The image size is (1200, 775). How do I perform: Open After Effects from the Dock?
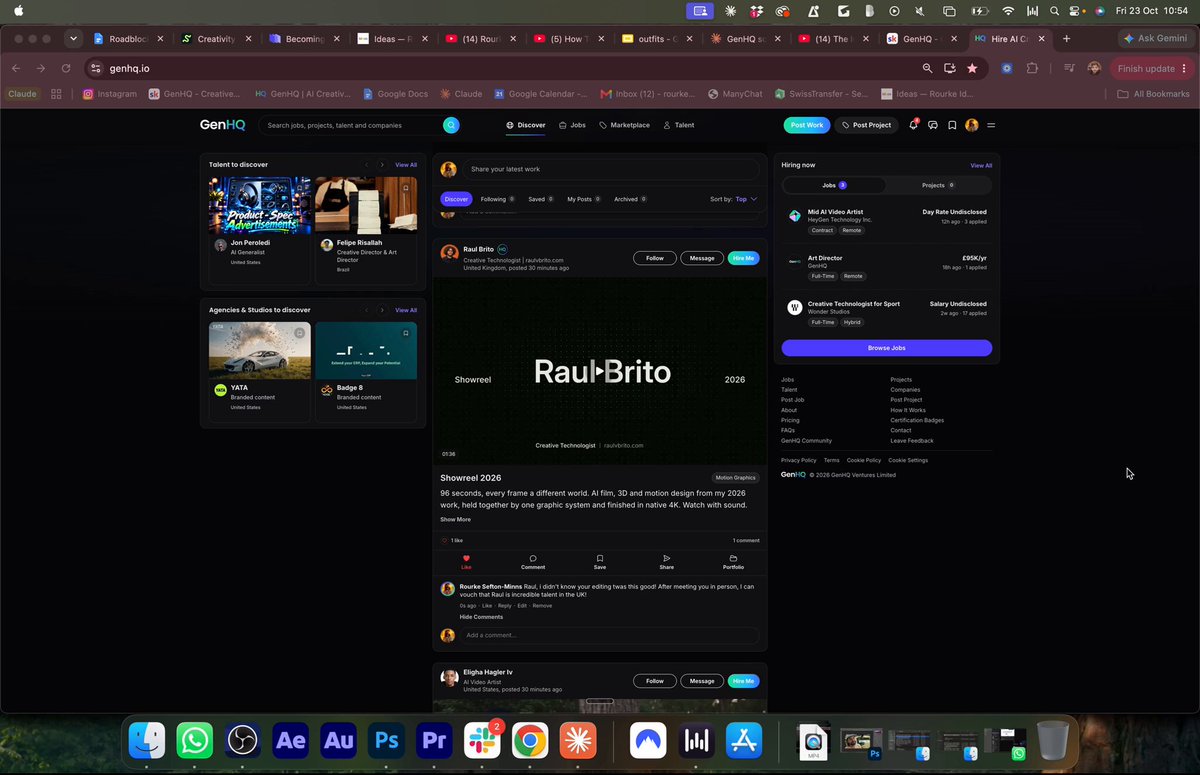click(x=291, y=741)
